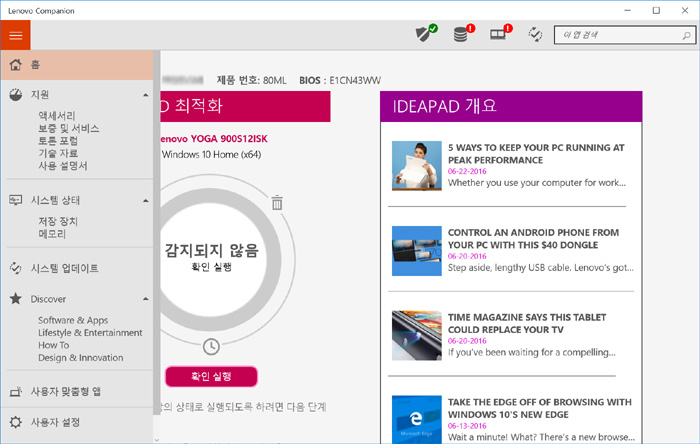This screenshot has width=700, height=444.
Task: Collapse the hamburger navigation menu
Action: click(x=16, y=35)
